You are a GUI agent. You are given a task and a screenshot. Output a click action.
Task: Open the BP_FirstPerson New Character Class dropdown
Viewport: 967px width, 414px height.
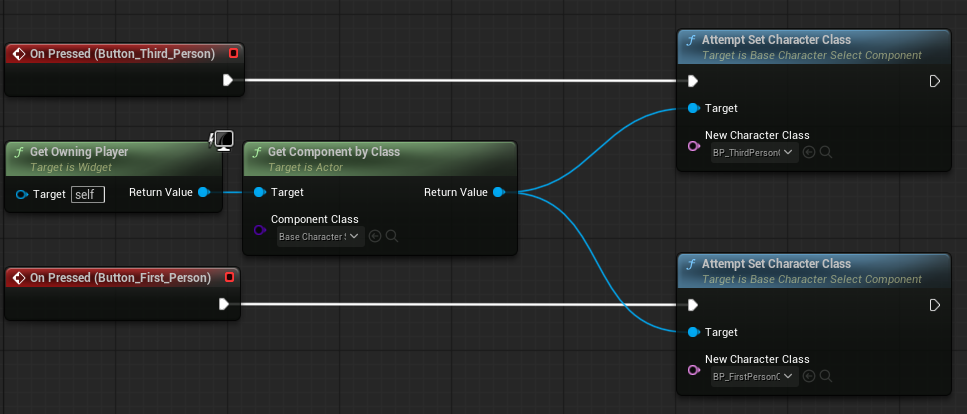753,377
